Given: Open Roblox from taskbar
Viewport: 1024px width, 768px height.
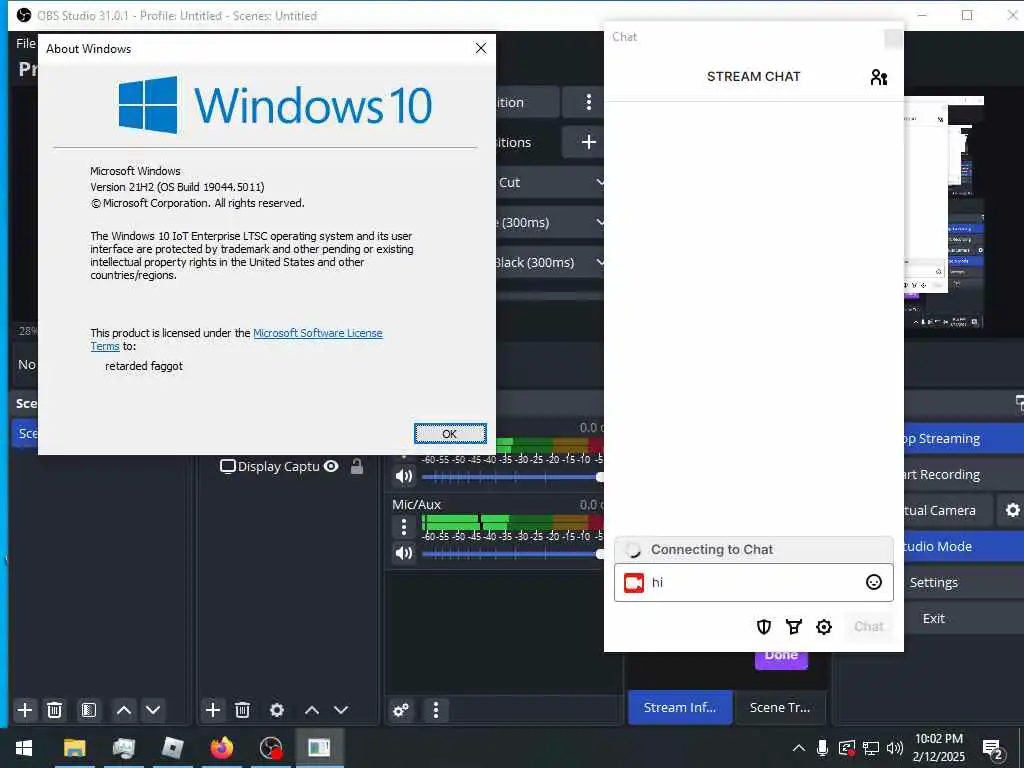Looking at the screenshot, I should [x=172, y=748].
